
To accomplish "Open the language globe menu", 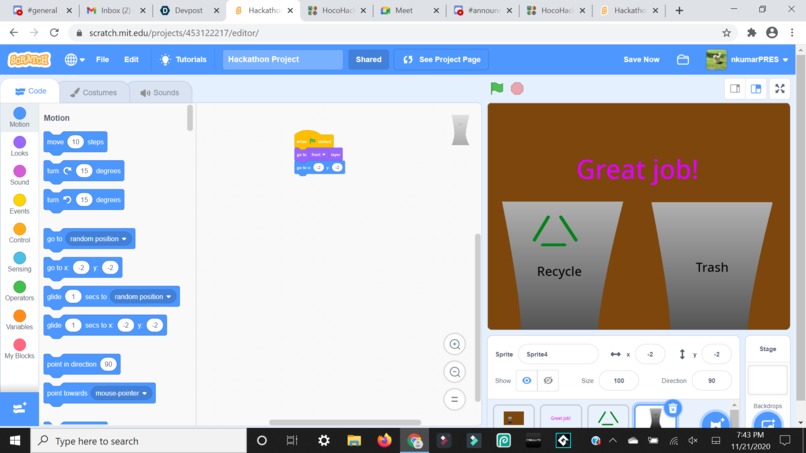I will [75, 60].
